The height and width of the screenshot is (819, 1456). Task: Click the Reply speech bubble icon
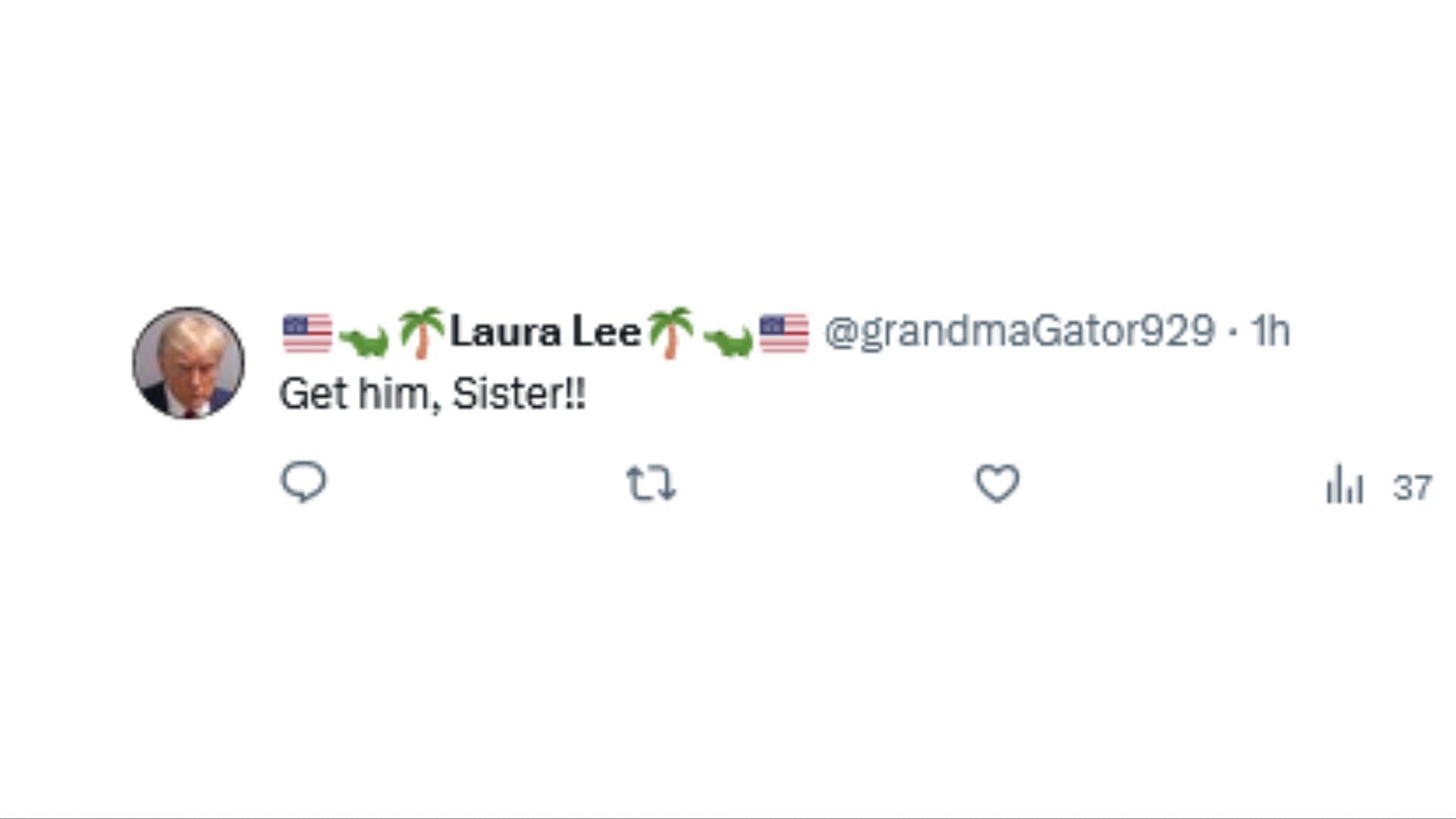point(303,483)
